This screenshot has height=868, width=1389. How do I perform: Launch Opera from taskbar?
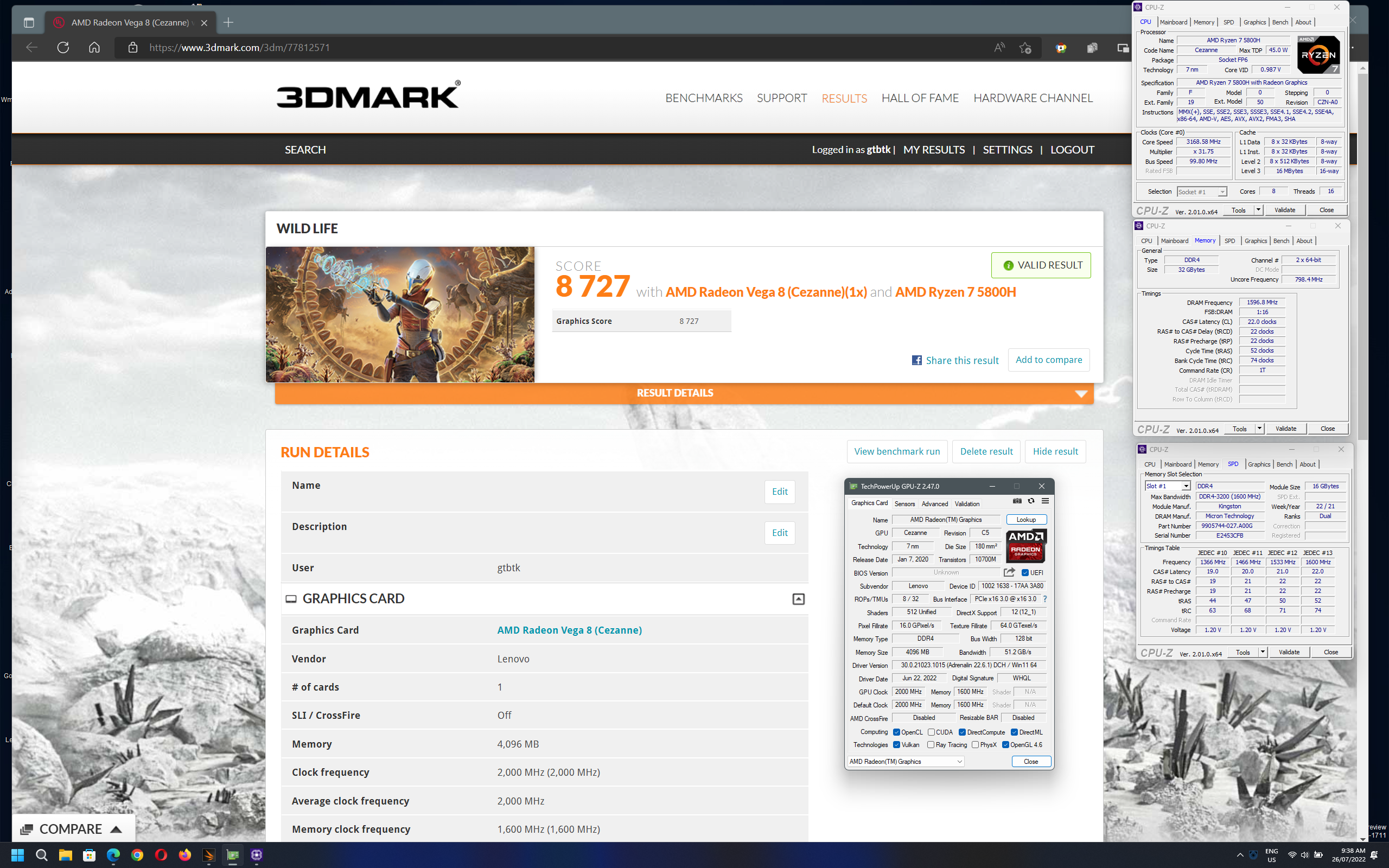click(x=161, y=855)
